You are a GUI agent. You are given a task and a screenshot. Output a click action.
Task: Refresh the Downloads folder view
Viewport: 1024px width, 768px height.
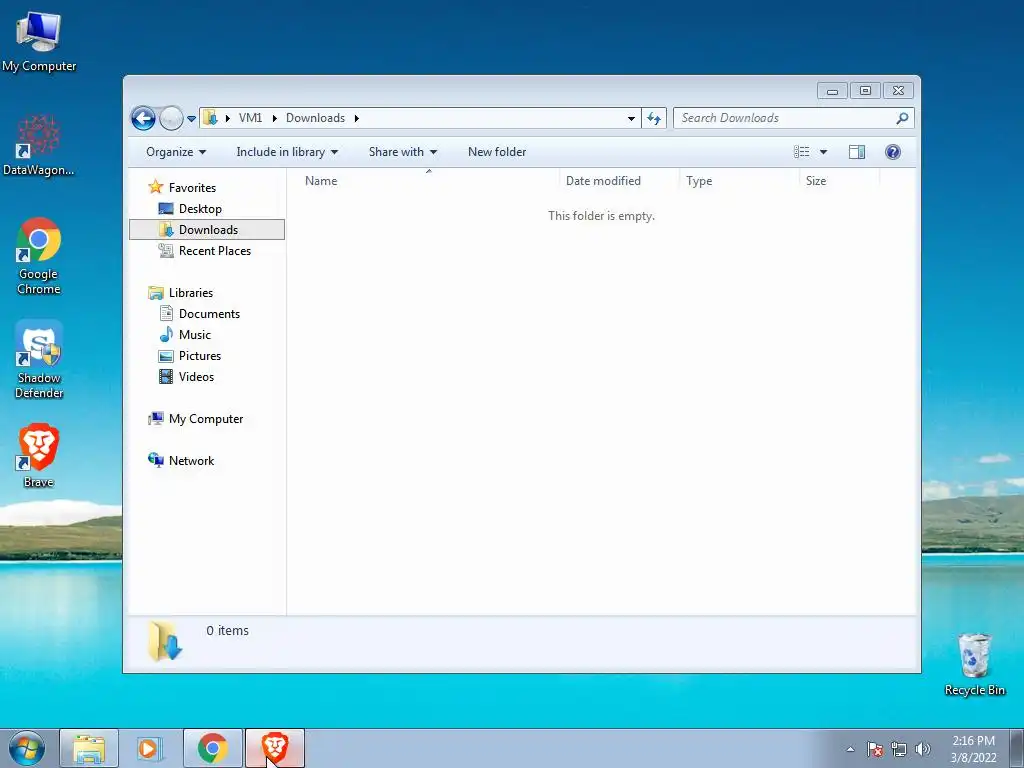[x=654, y=118]
